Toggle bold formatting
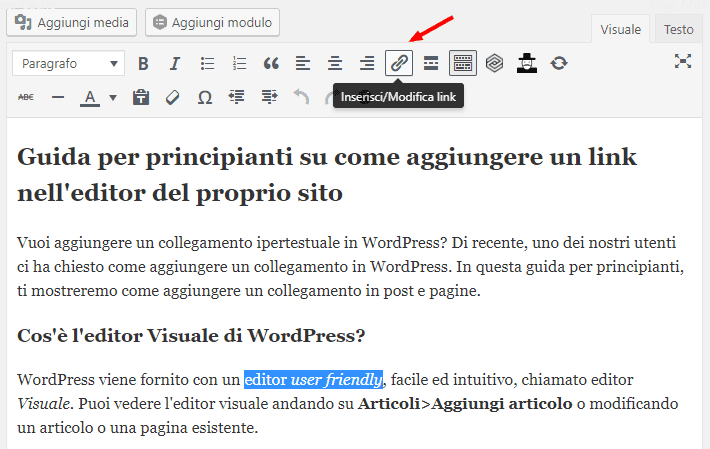Screen dimensions: 710x449 tap(143, 63)
